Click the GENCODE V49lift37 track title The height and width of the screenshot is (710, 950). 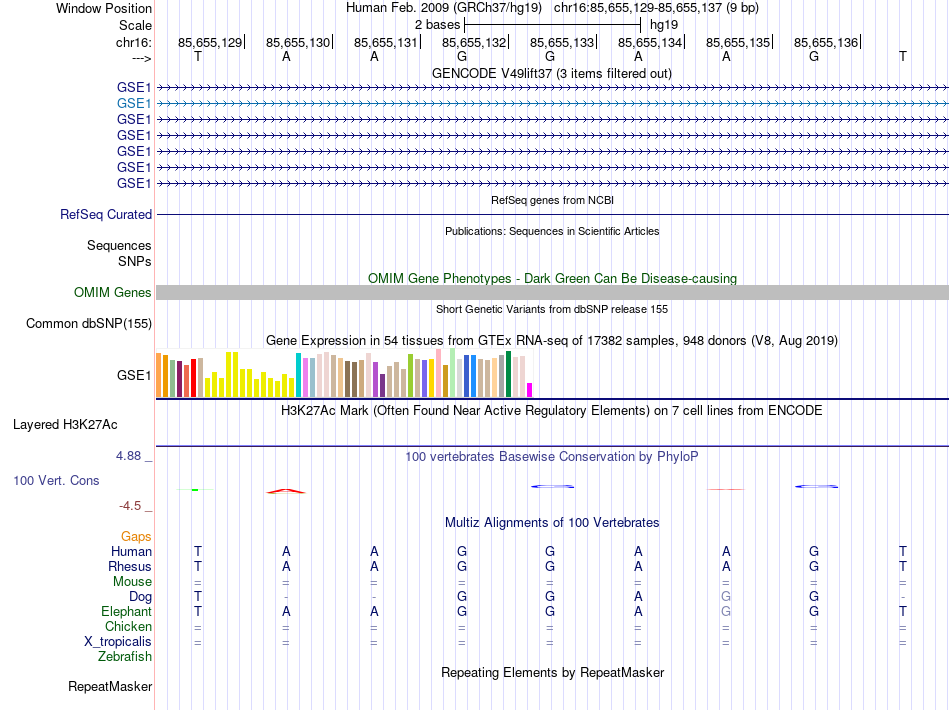551,74
